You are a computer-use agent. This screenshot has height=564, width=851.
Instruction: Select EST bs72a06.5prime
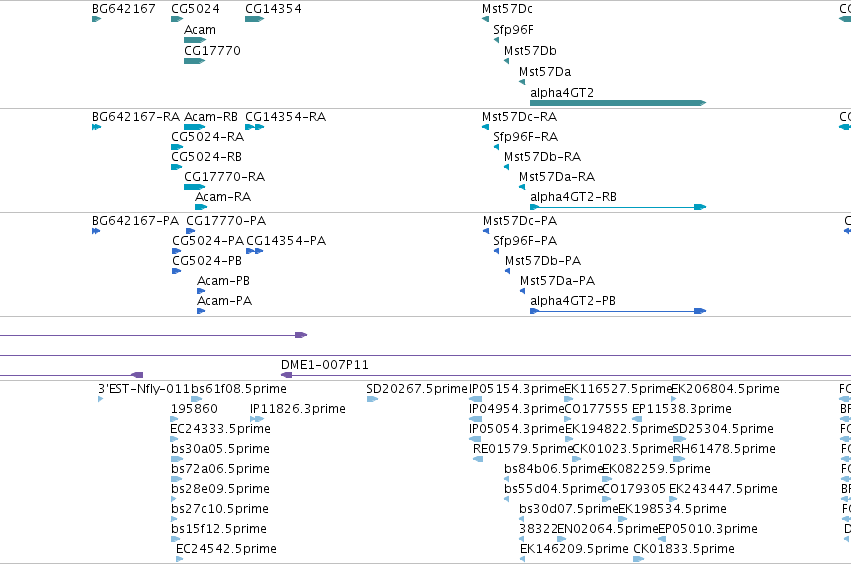220,469
